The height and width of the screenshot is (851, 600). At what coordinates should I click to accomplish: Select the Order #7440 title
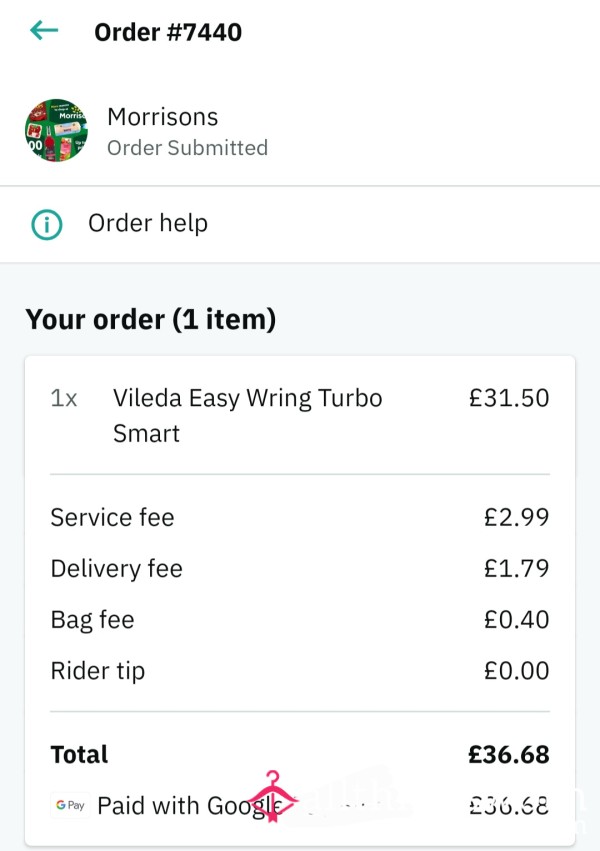coord(168,32)
